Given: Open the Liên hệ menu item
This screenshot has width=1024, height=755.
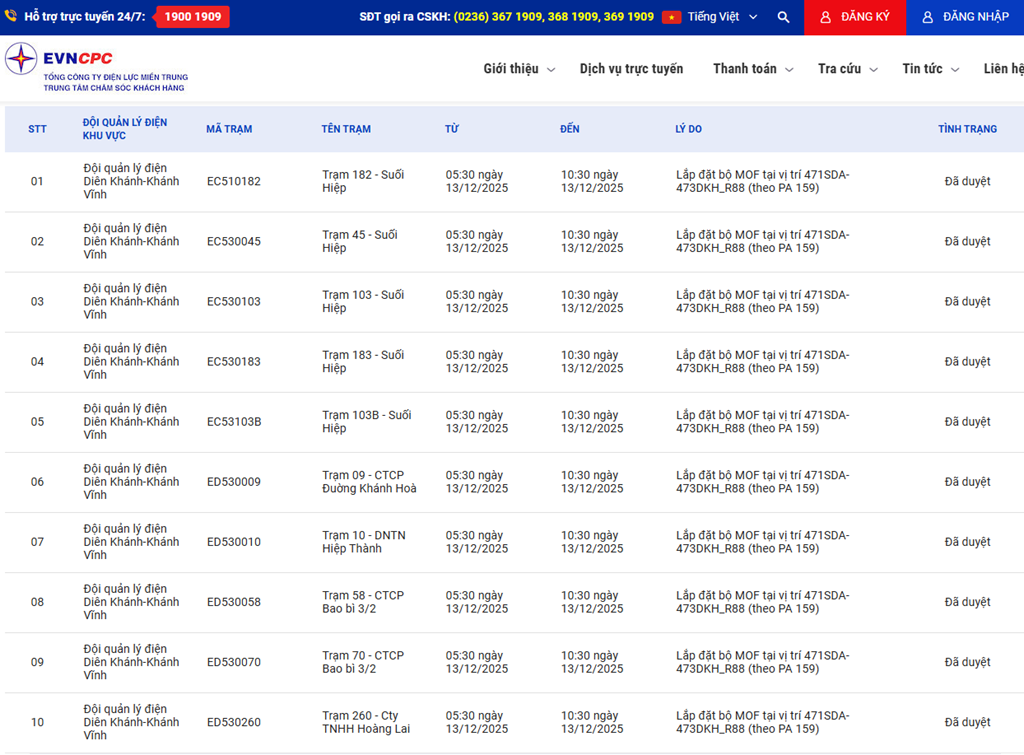Looking at the screenshot, I should tap(1003, 69).
